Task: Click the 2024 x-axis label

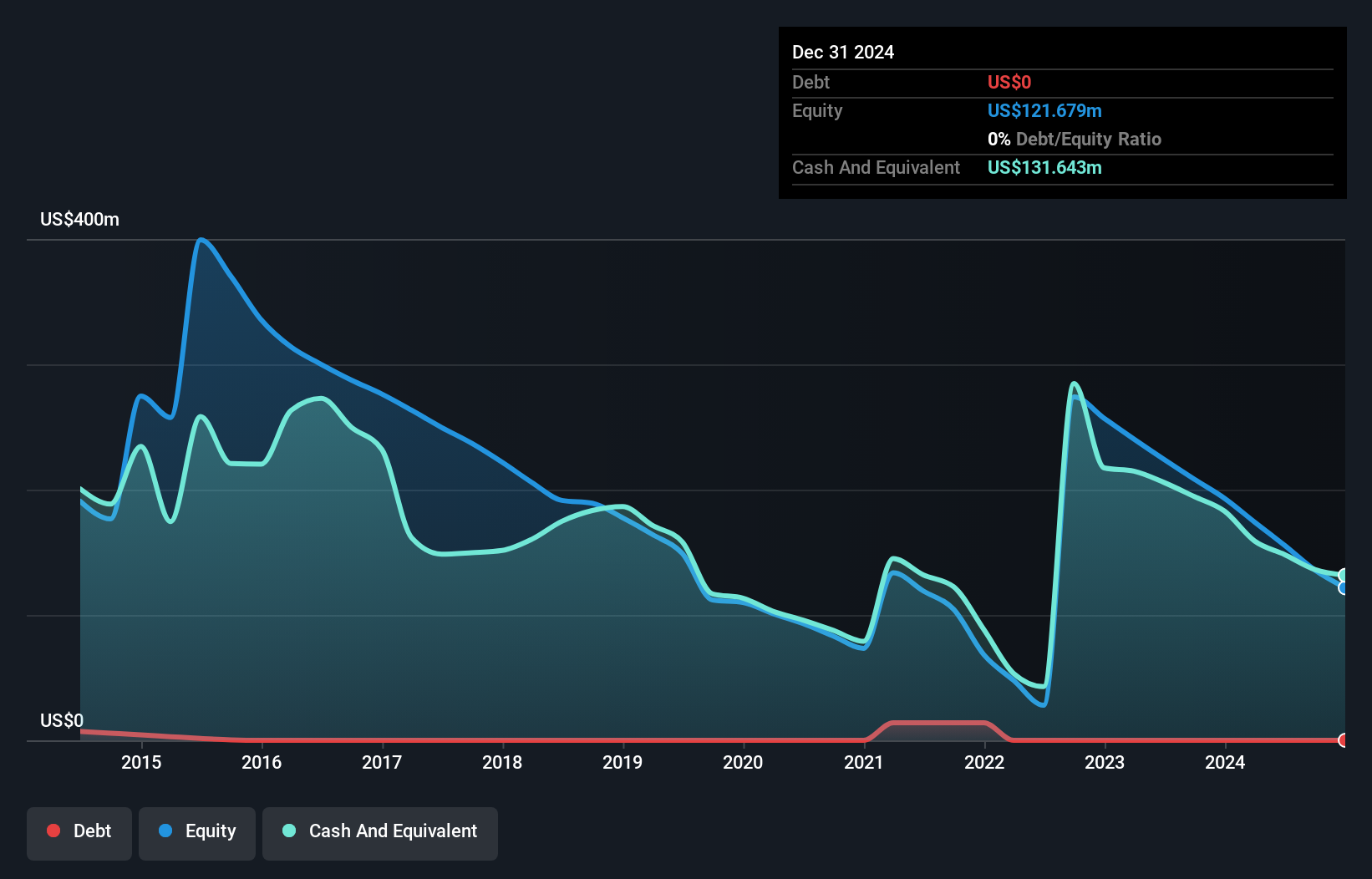Action: (x=1225, y=762)
